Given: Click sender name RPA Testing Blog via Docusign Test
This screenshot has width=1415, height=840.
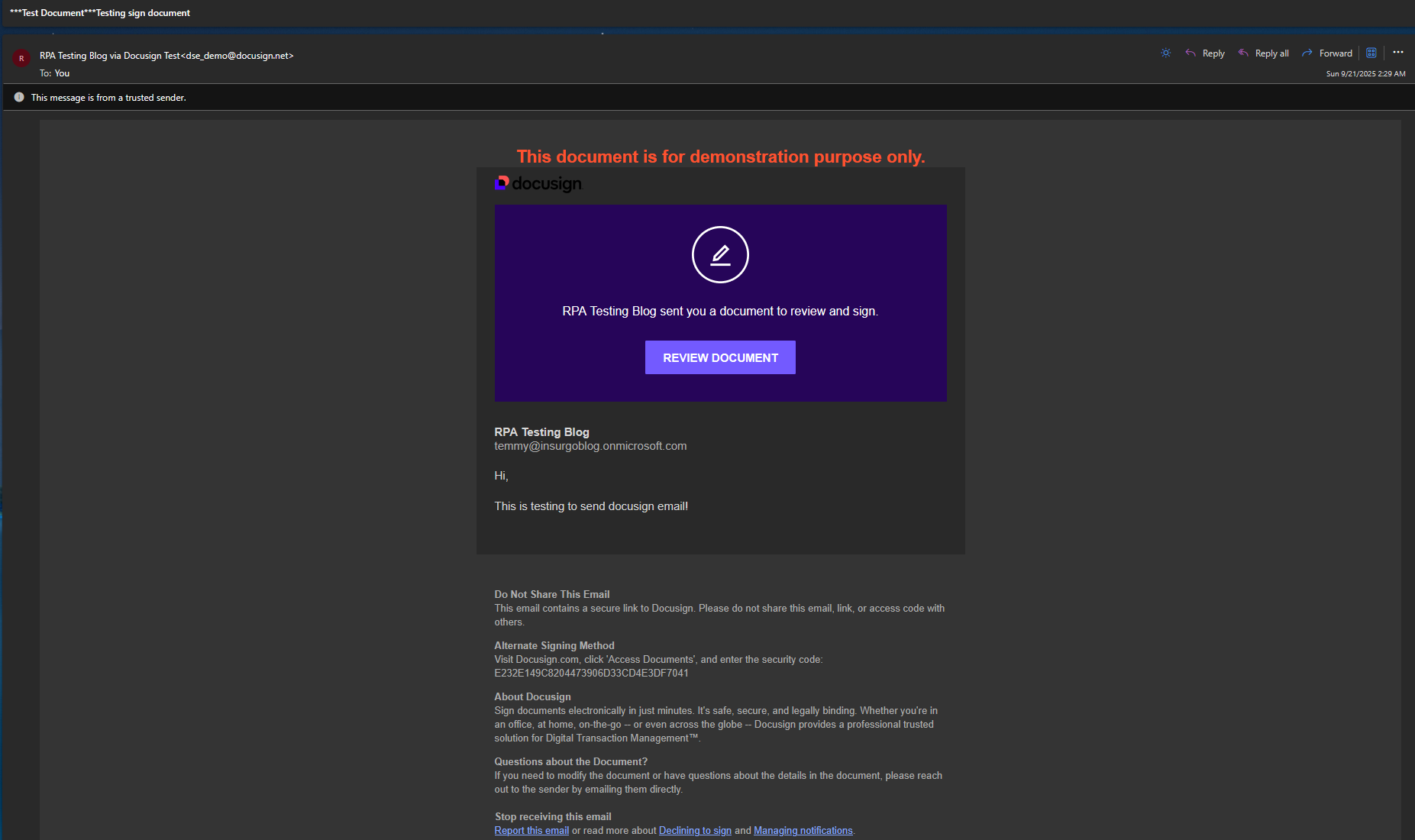Looking at the screenshot, I should pyautogui.click(x=110, y=56).
